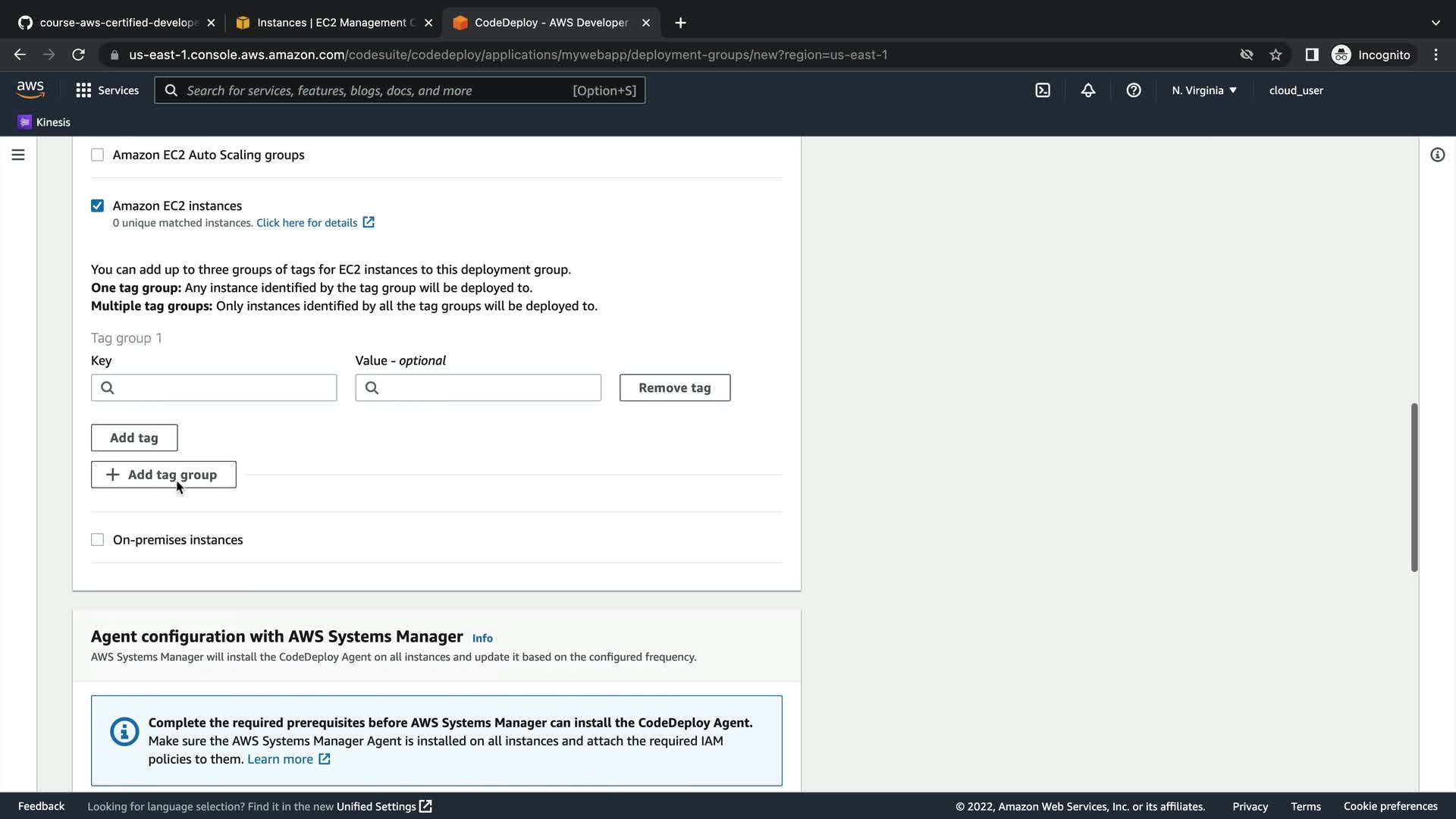The image size is (1456, 819).
Task: Open the Kinesis bookmark shortcut
Action: click(44, 122)
